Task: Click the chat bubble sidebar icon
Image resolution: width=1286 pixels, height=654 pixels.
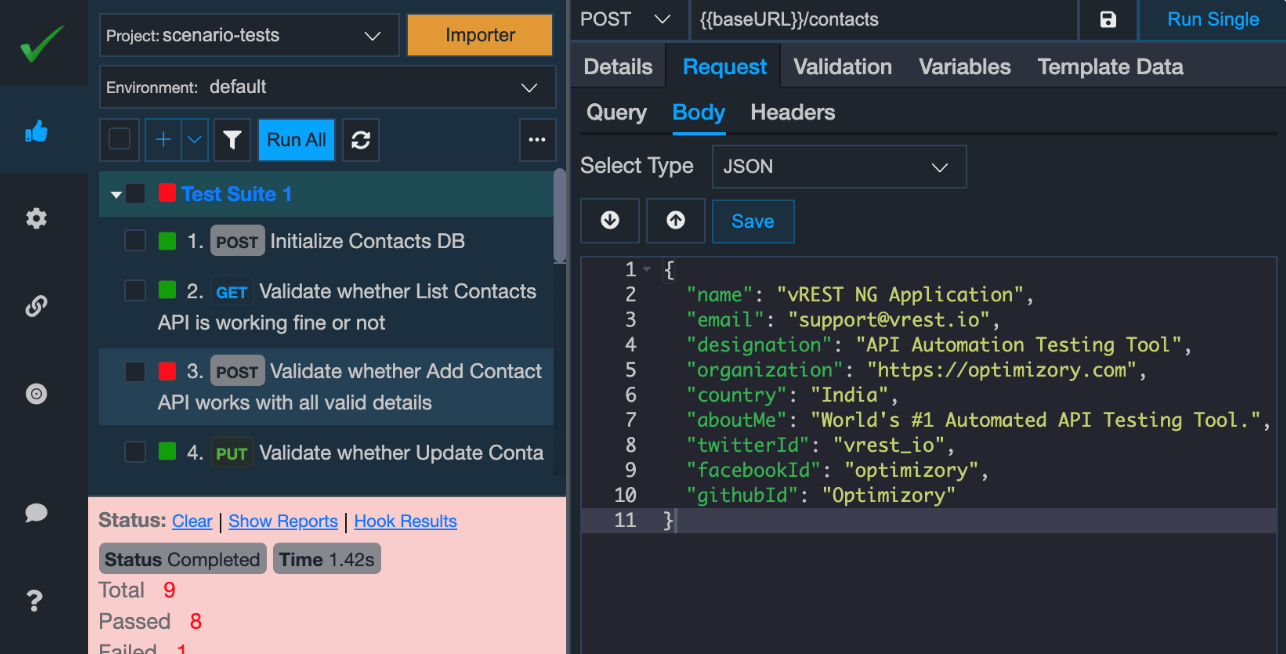Action: [37, 513]
